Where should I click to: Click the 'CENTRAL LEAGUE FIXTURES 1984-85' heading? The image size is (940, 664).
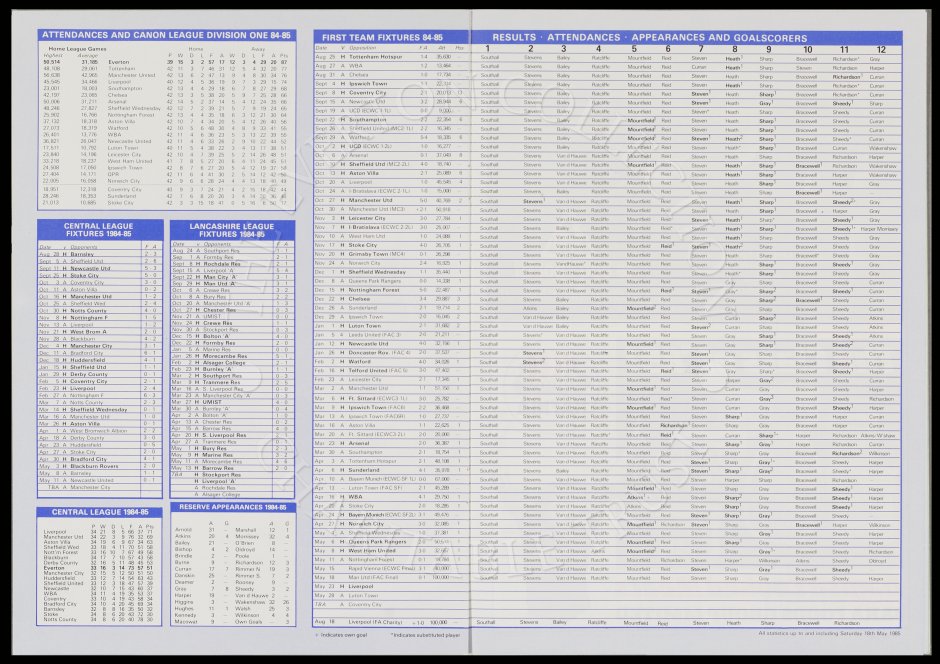click(x=99, y=230)
